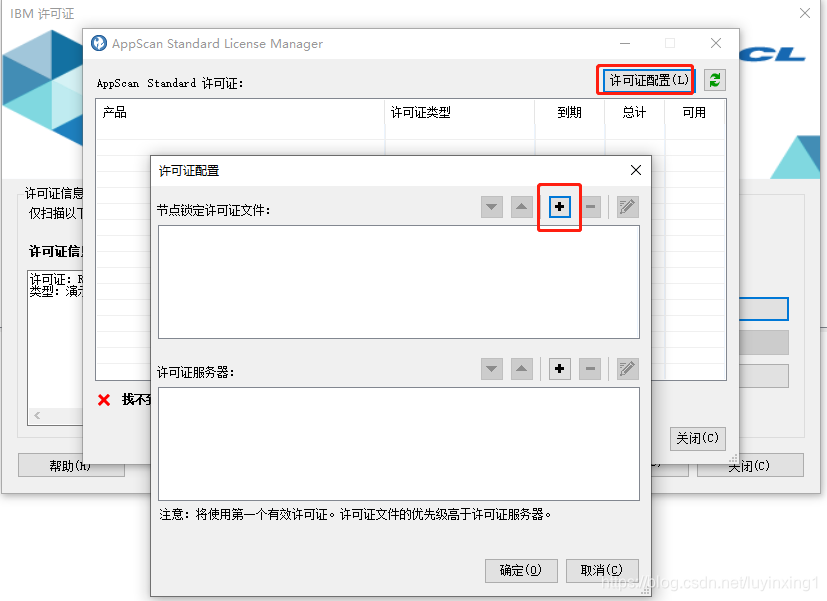Click the red X error status icon
The image size is (827, 601).
pos(104,400)
